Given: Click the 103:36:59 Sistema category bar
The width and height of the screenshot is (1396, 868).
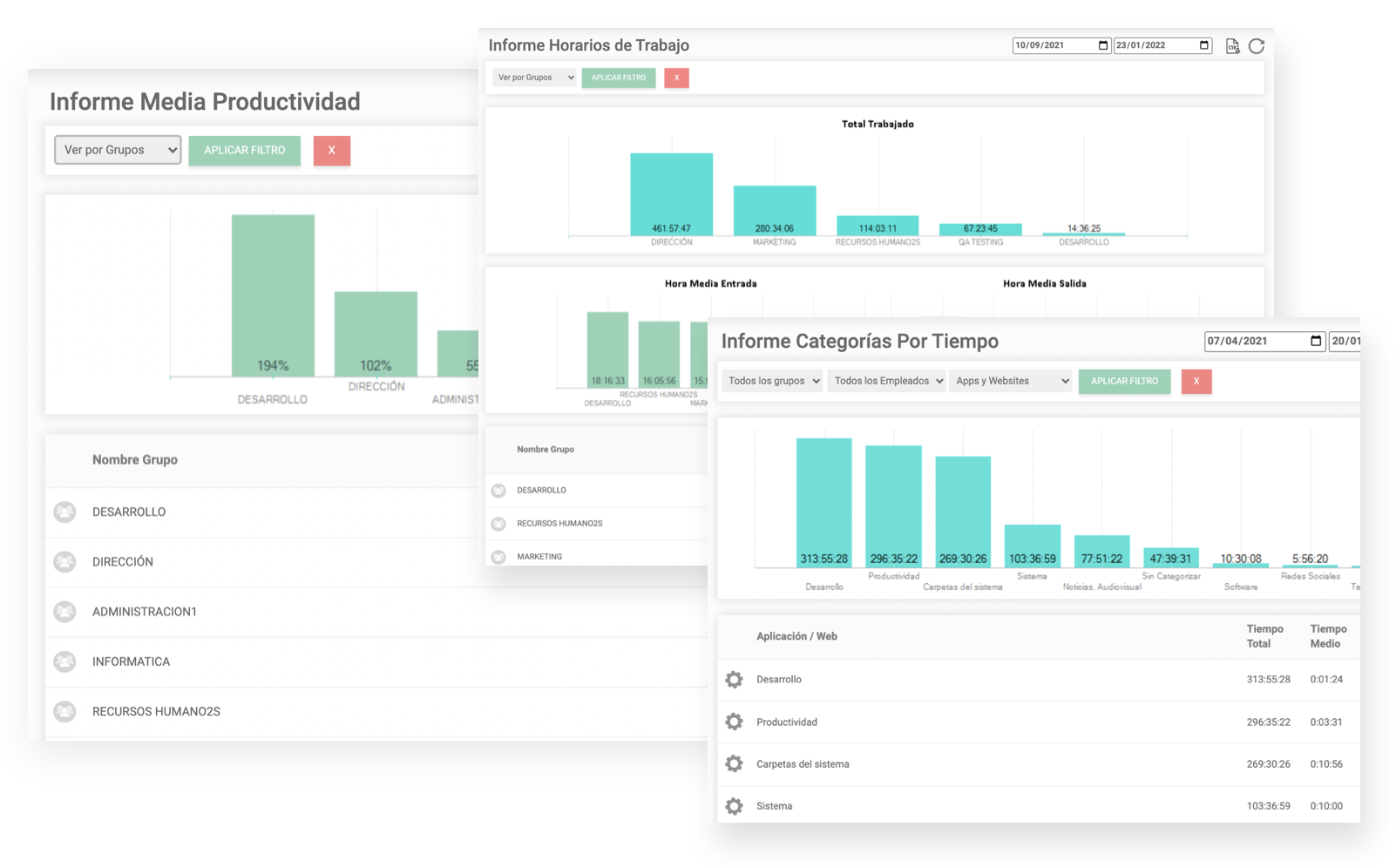Looking at the screenshot, I should (x=1033, y=546).
